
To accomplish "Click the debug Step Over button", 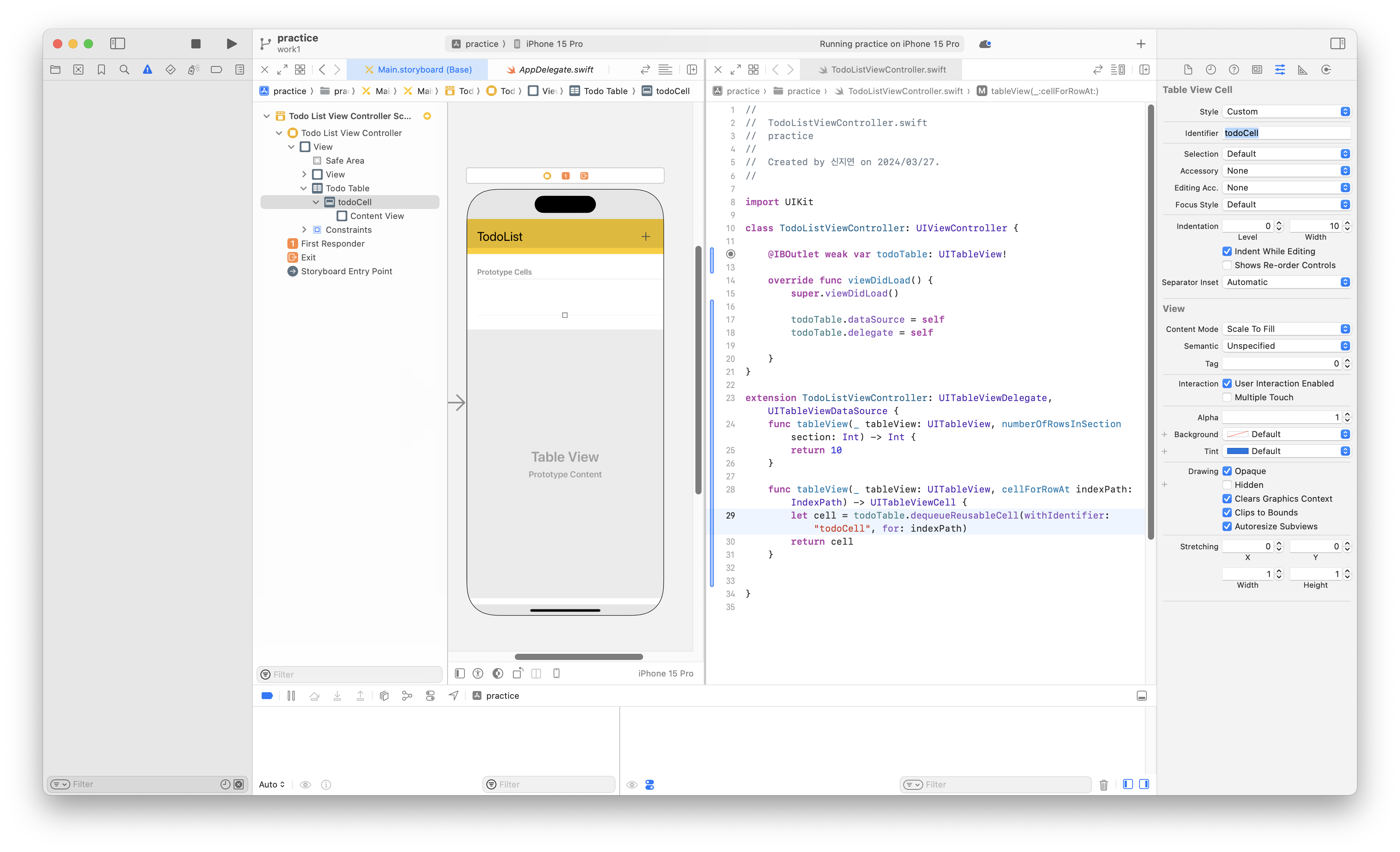I will (x=314, y=696).
